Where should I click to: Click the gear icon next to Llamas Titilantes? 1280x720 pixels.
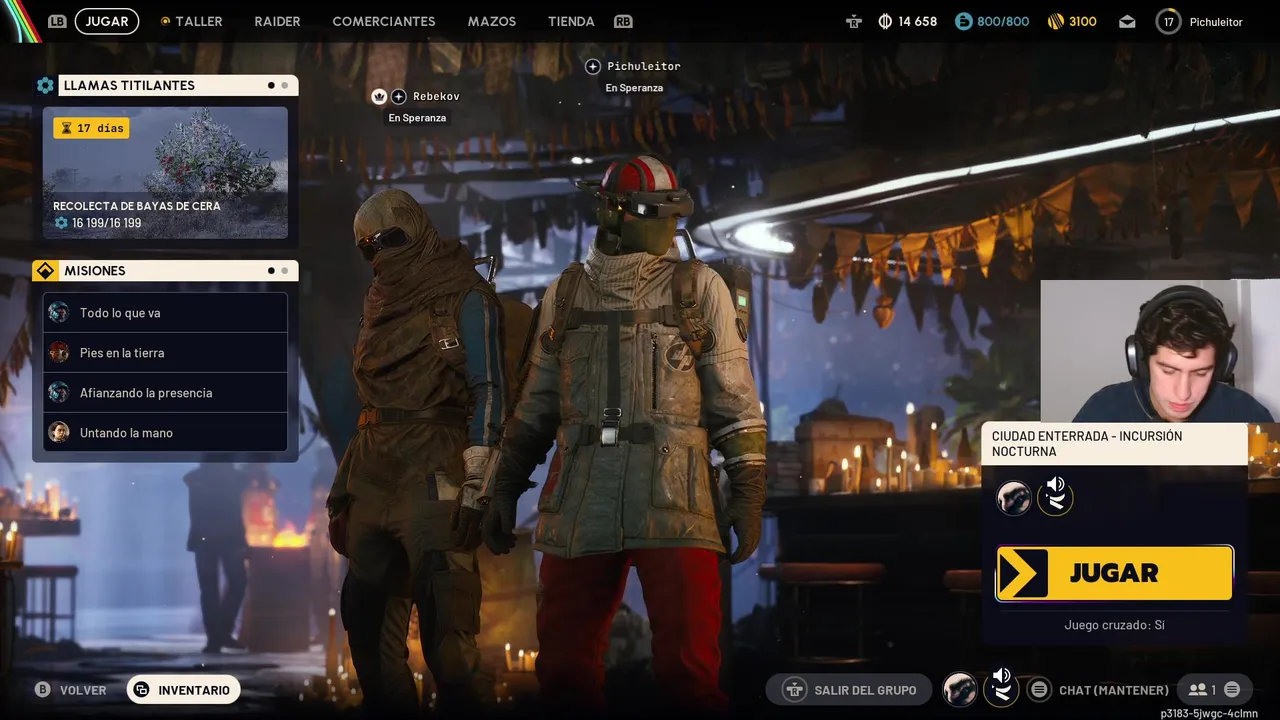coord(45,85)
